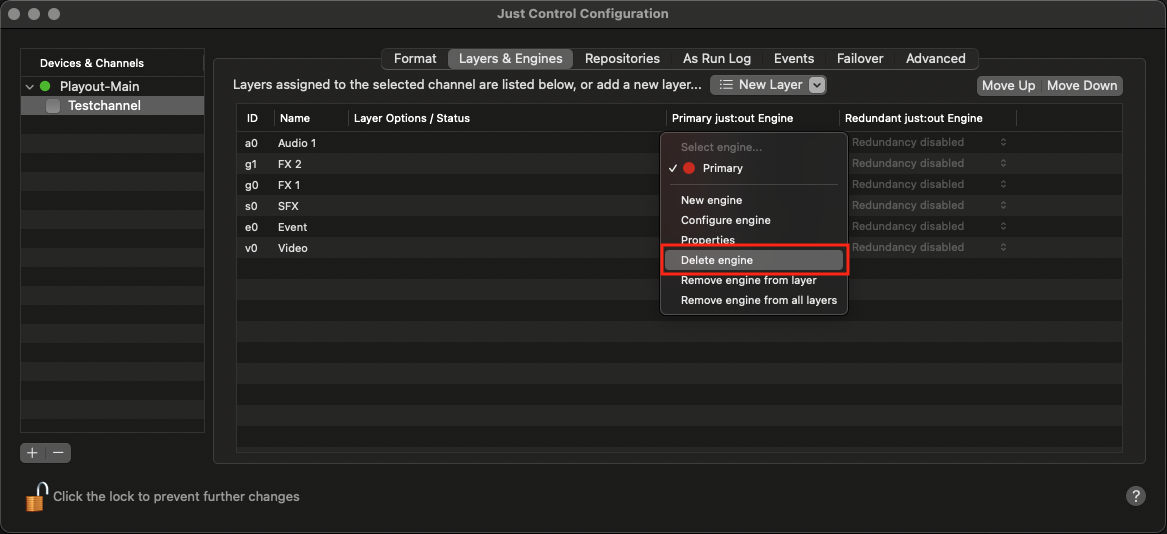Click the g0 layer ID cell
The image size is (1167, 534).
coord(251,185)
